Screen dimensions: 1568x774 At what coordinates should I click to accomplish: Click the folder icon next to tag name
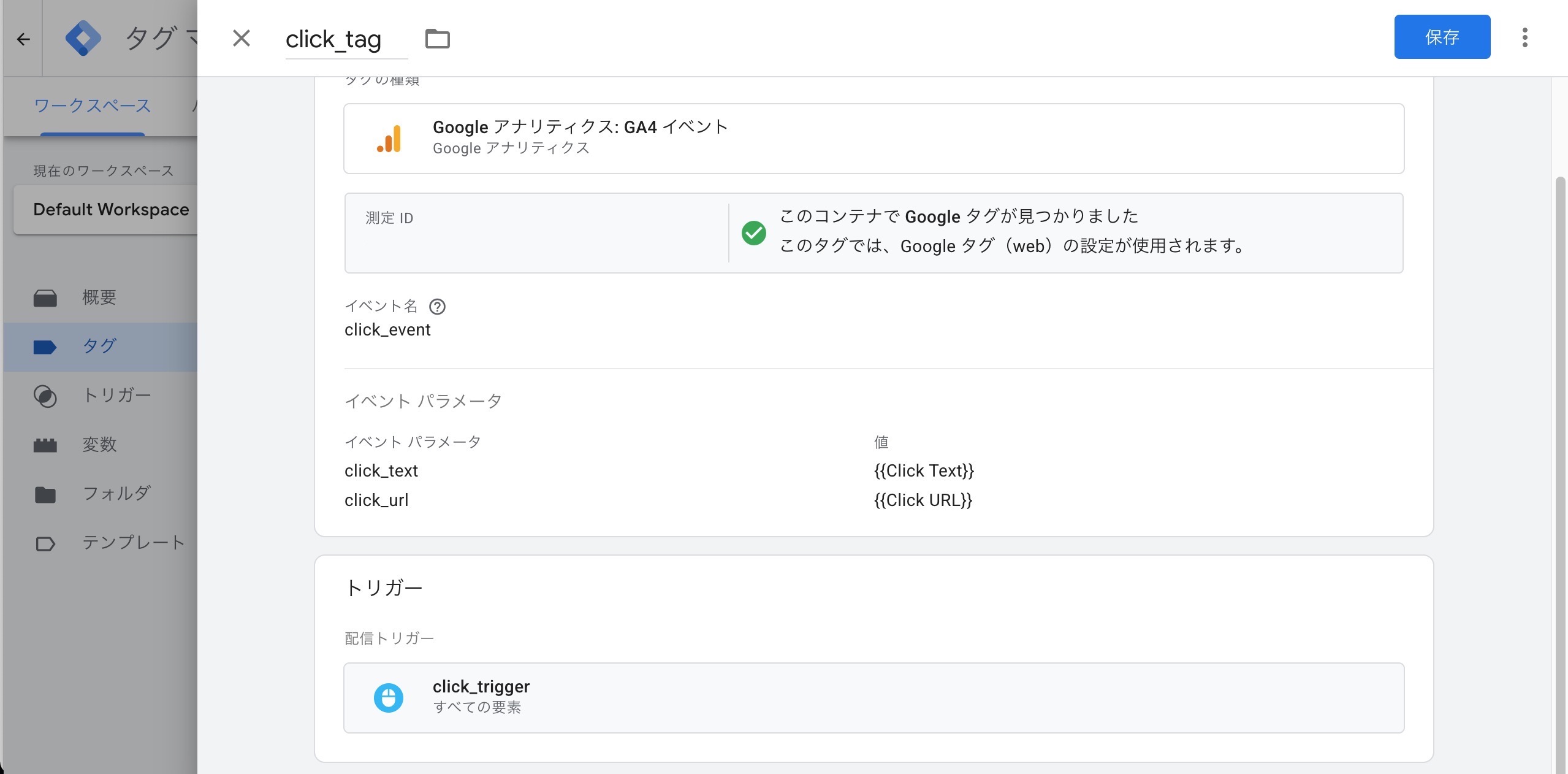tap(437, 39)
